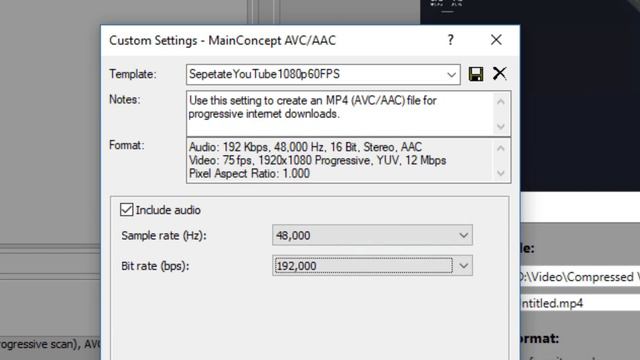Click the untitled.mp4 file name field

pyautogui.click(x=580, y=303)
